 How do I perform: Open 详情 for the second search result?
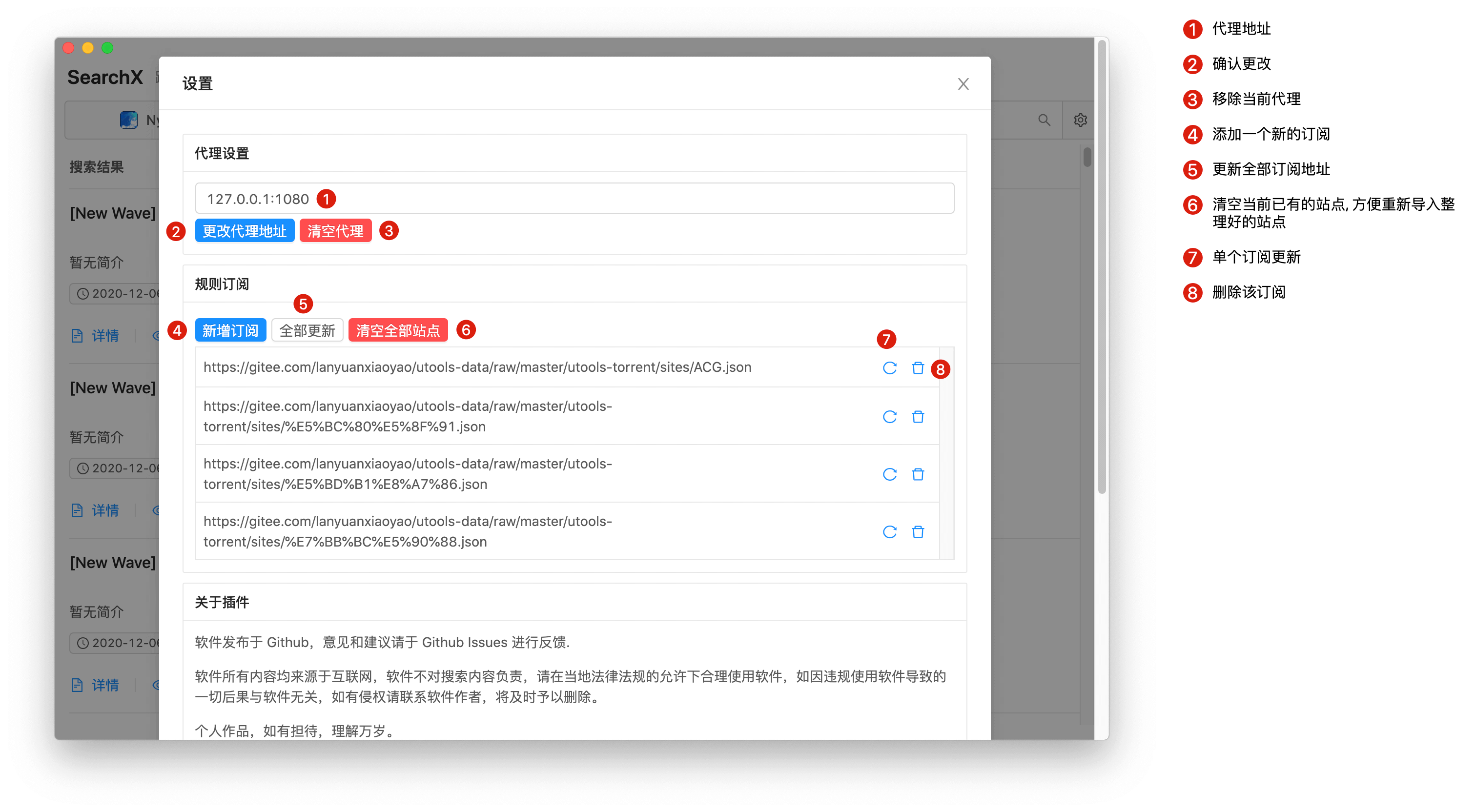(95, 510)
